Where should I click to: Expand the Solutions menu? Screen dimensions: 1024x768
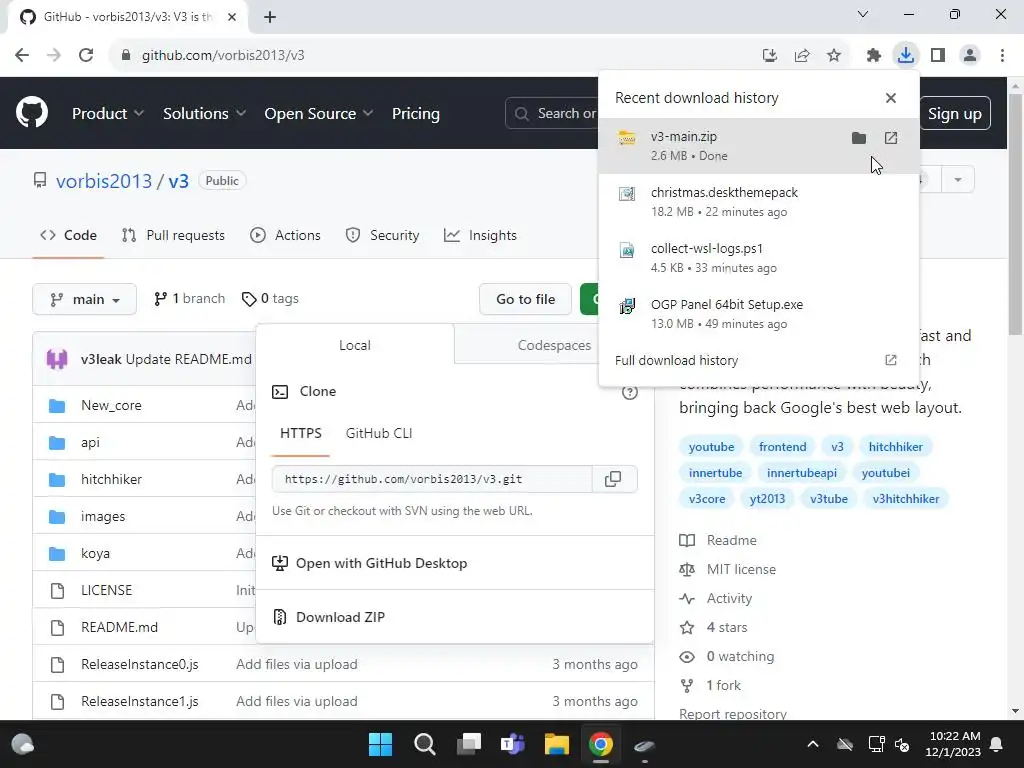pyautogui.click(x=204, y=113)
